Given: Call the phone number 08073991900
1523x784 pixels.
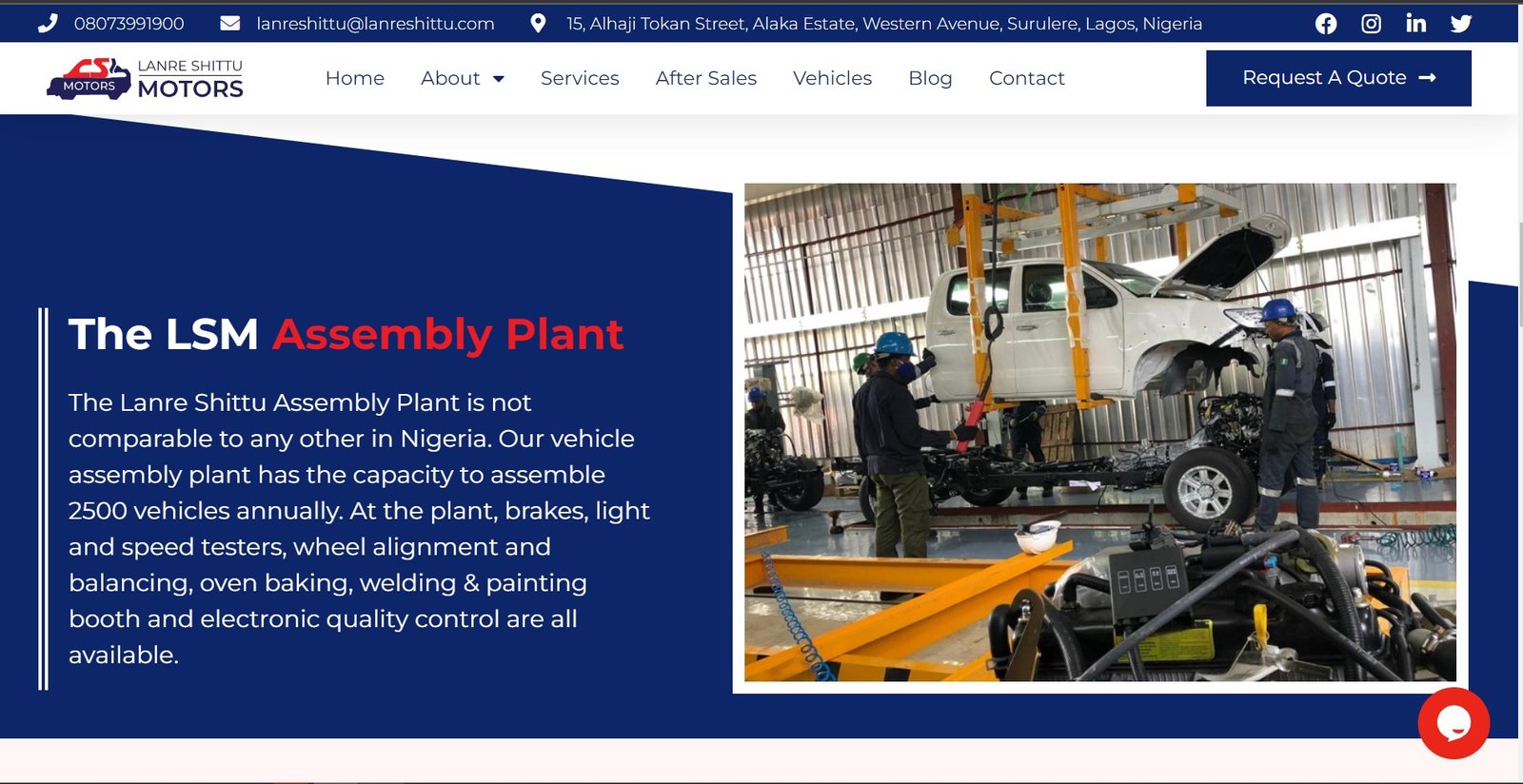Looking at the screenshot, I should (129, 24).
